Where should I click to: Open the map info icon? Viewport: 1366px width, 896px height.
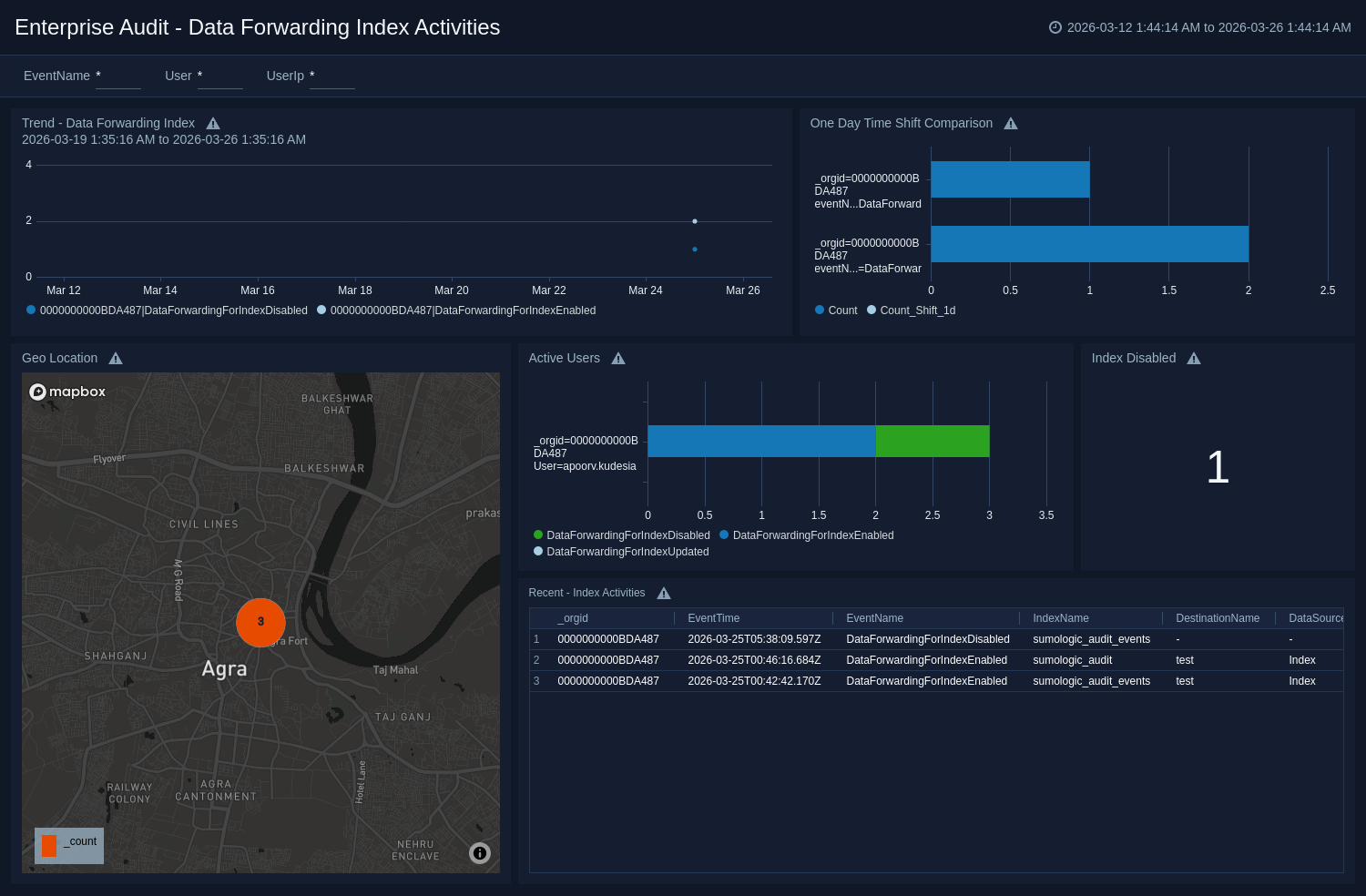tap(480, 853)
